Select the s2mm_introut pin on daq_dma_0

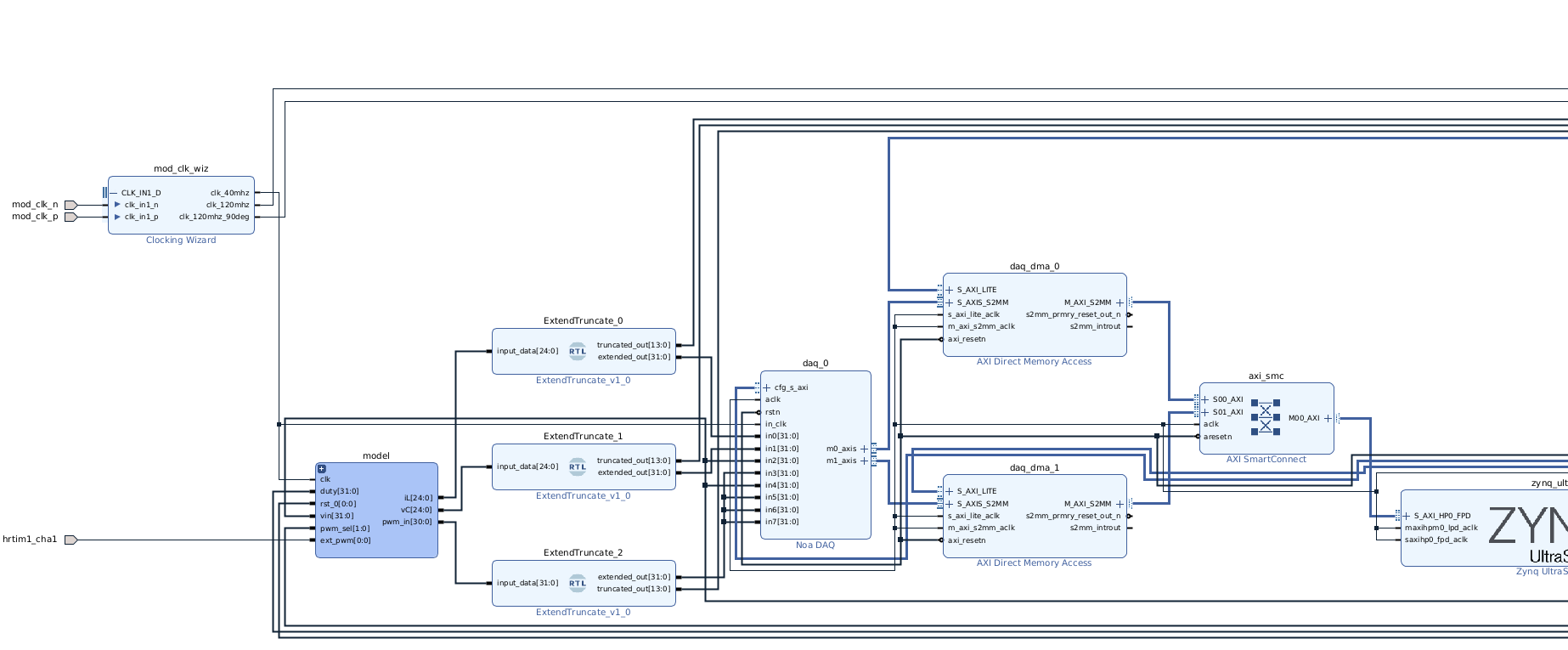pos(1095,326)
